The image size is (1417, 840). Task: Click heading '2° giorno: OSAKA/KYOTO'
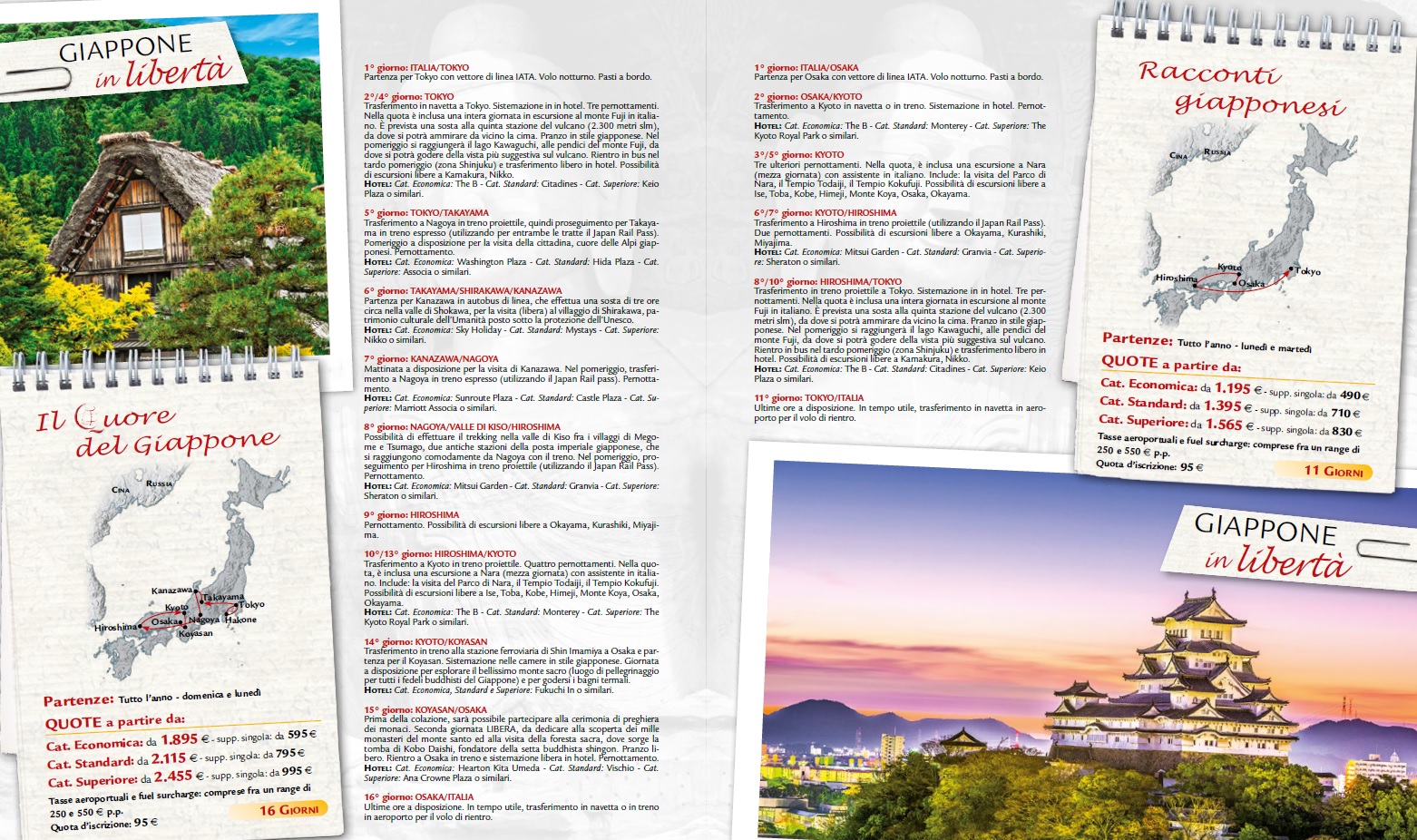[x=807, y=97]
